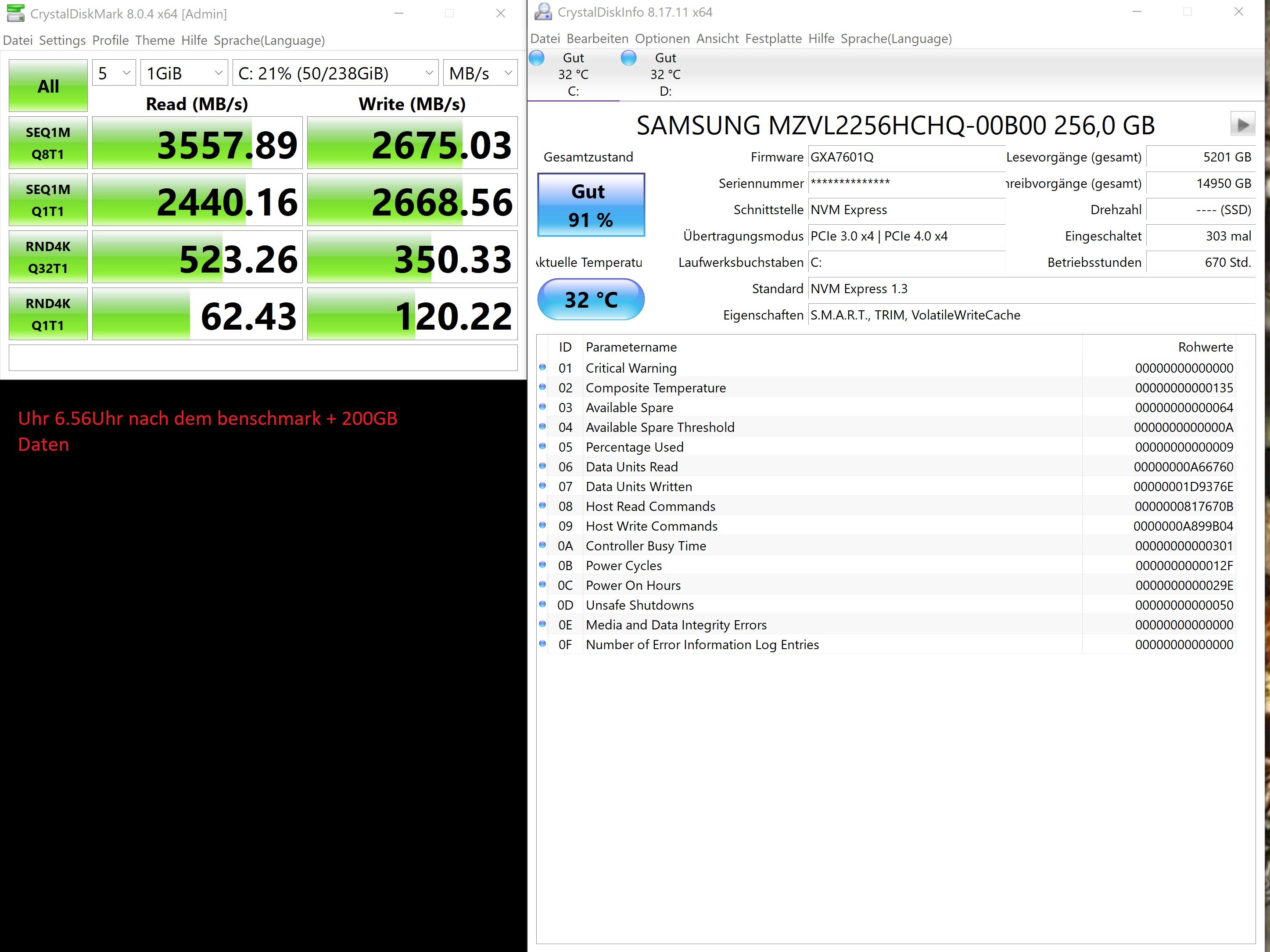Open Sprache(Language) menu in CrystalDiskInfo

896,39
